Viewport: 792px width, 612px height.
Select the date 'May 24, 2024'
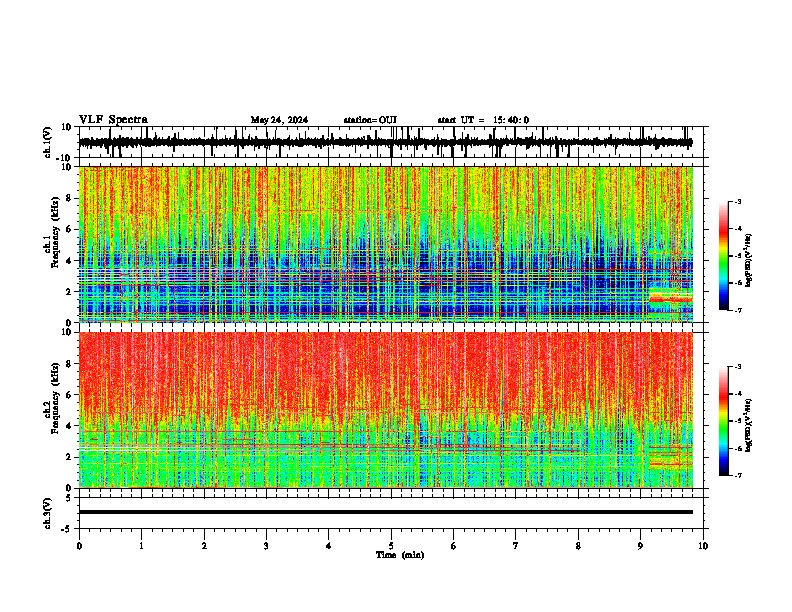(x=279, y=120)
